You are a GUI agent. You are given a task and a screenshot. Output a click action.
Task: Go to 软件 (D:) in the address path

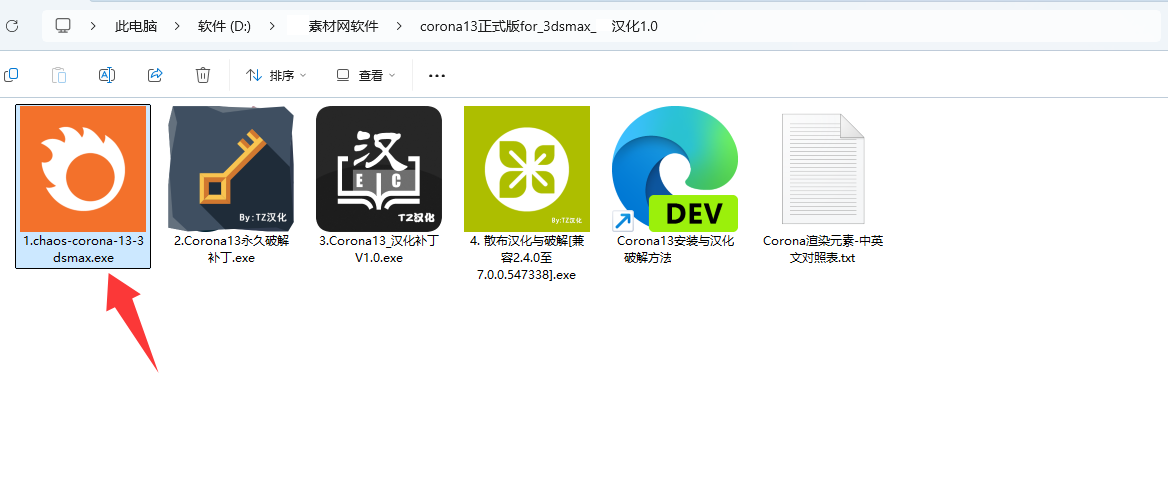tap(224, 26)
